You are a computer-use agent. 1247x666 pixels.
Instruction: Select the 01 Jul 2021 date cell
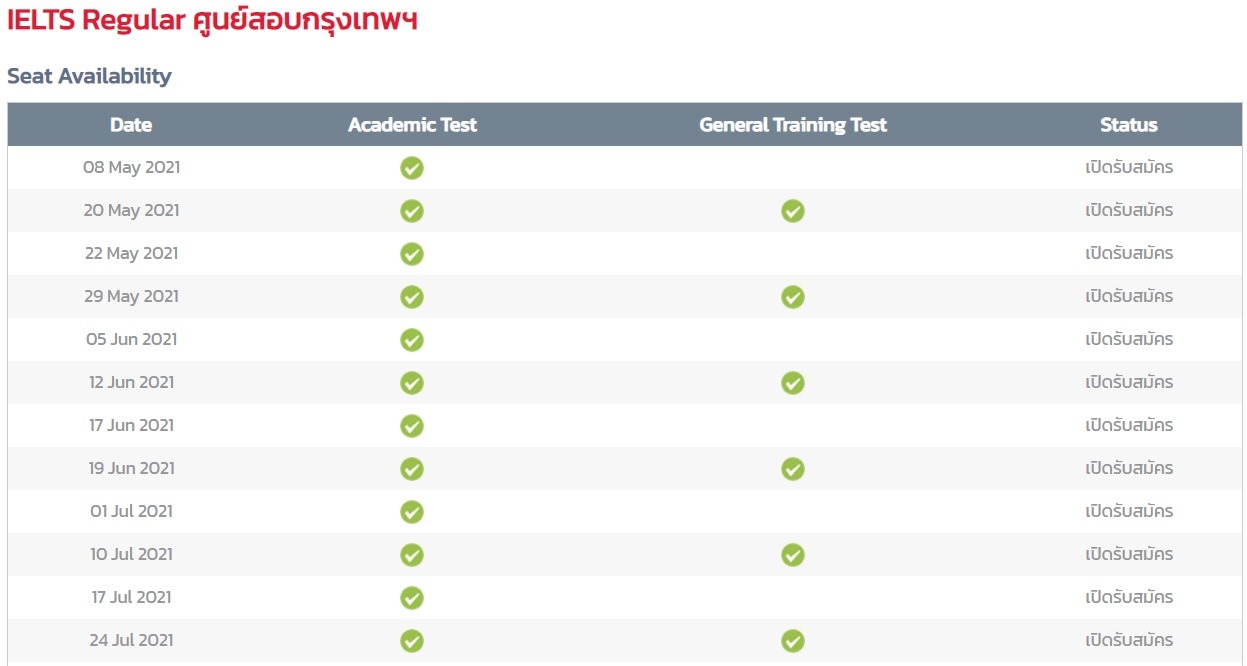pos(132,512)
